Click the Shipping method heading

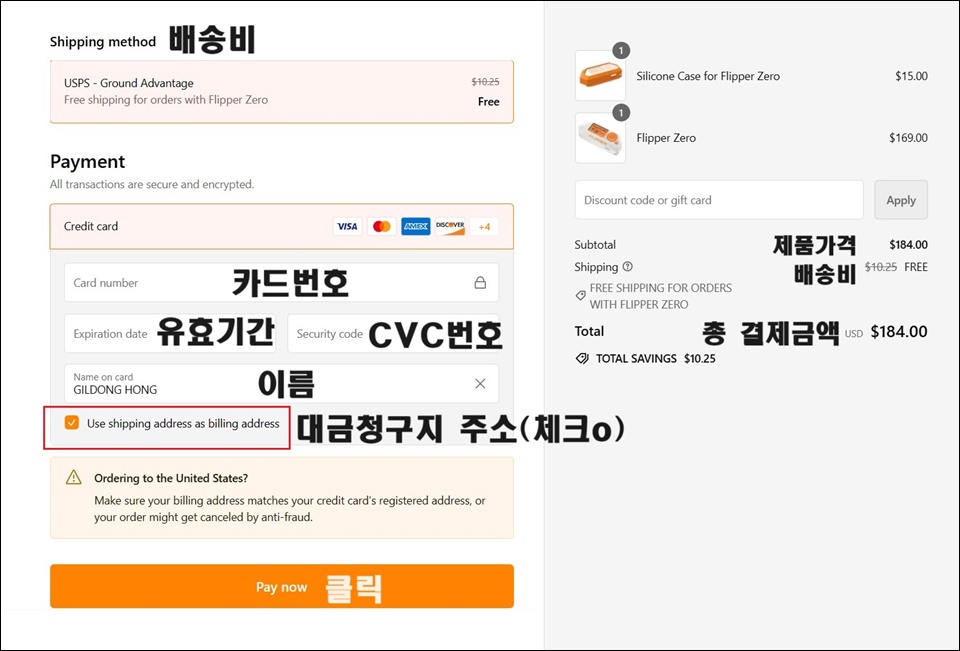click(103, 42)
